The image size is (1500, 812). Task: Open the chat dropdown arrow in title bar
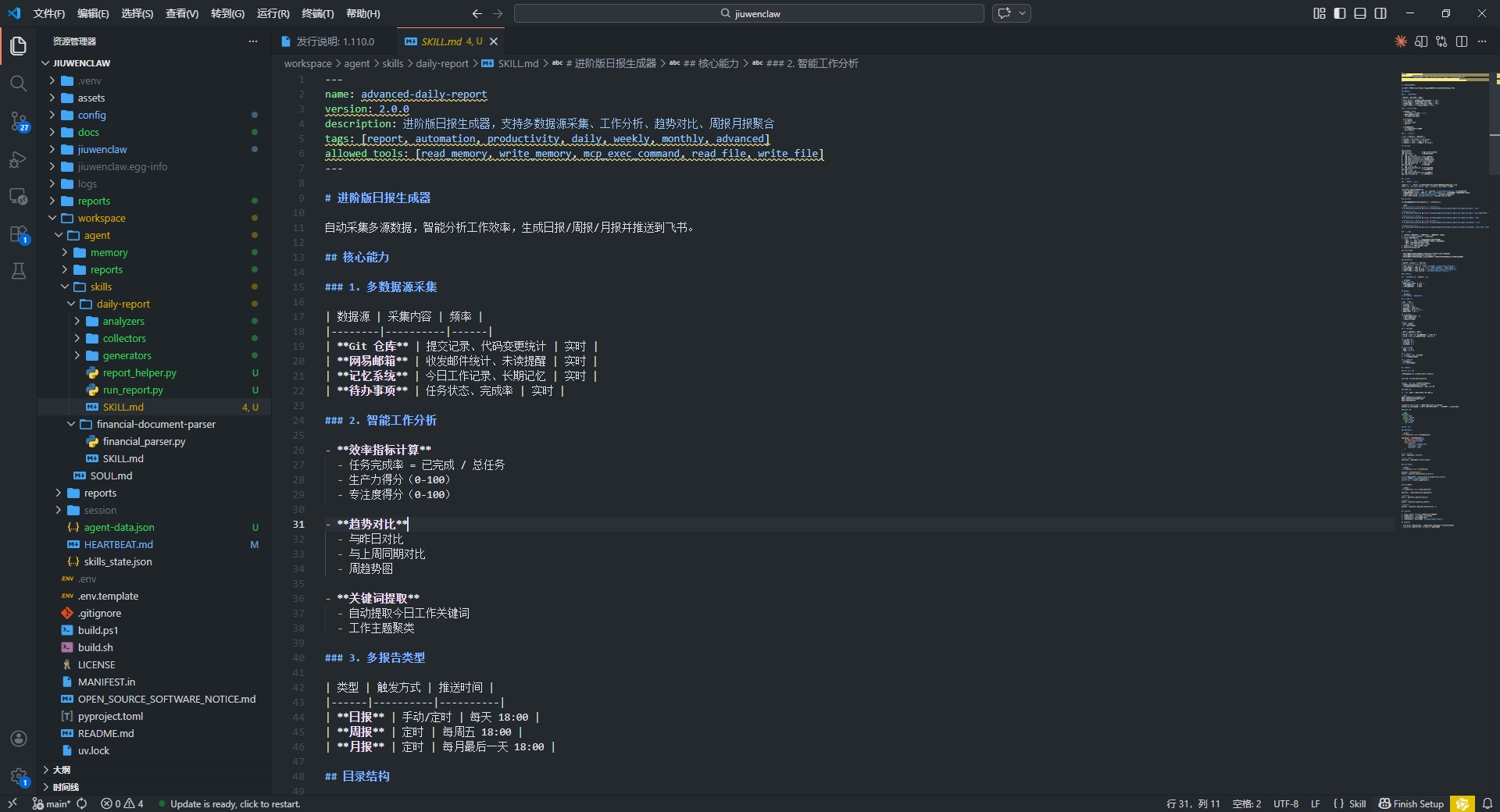pos(1022,13)
